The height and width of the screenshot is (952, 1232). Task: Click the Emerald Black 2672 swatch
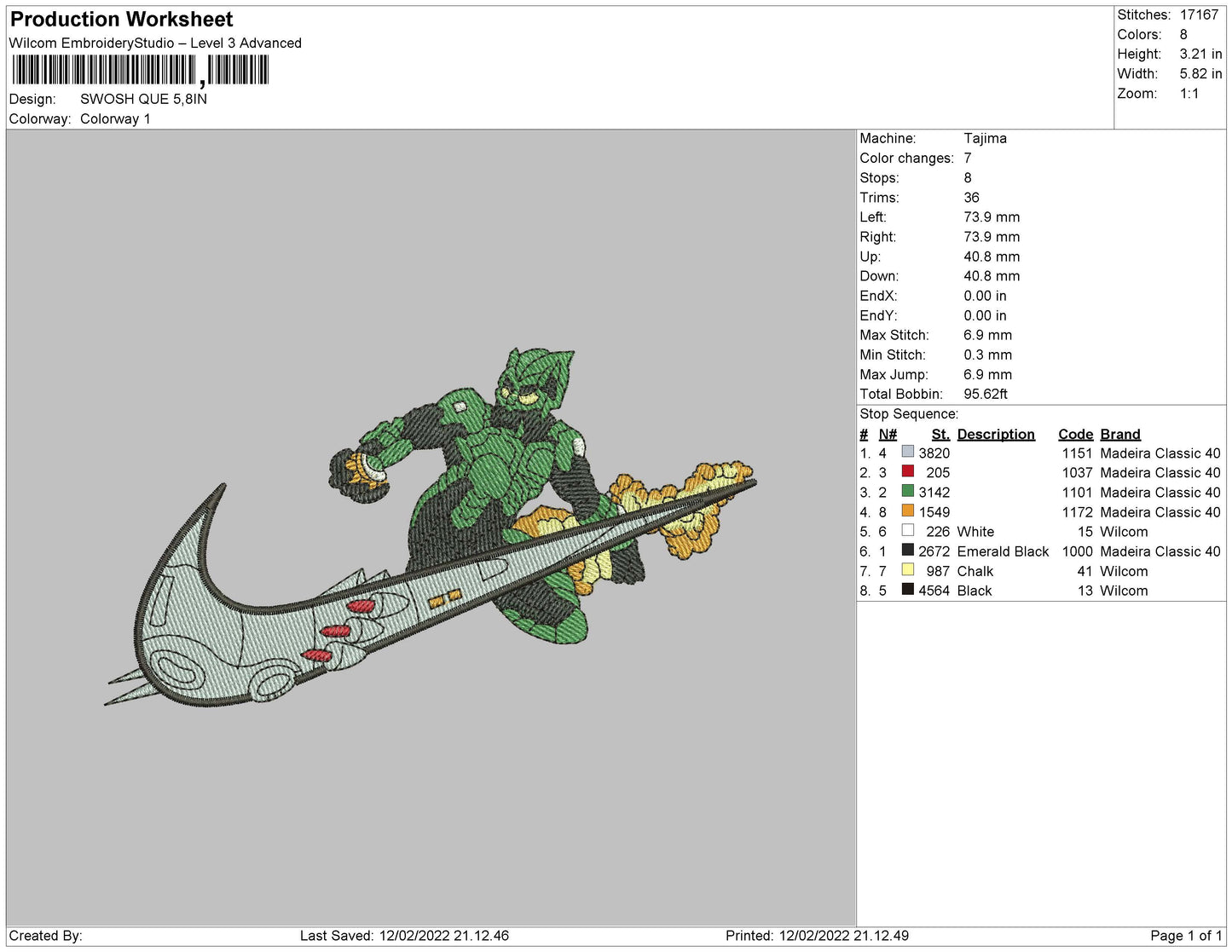pos(907,551)
